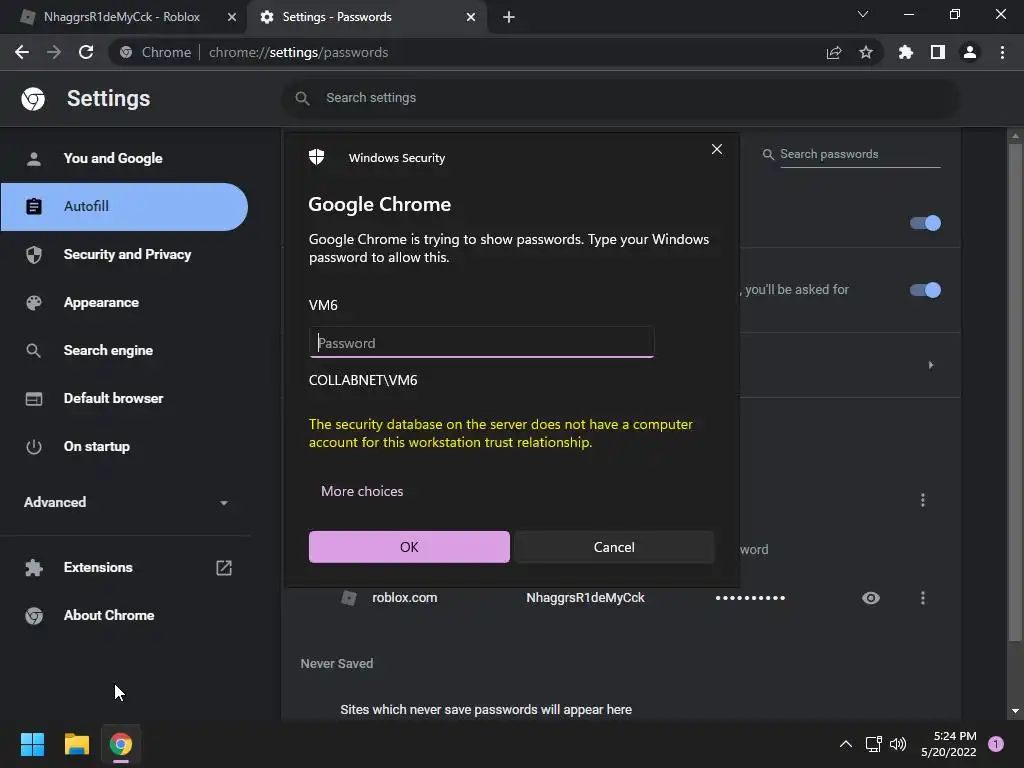Open the Extensions puzzle icon in toolbar
The image size is (1024, 768).
(906, 52)
